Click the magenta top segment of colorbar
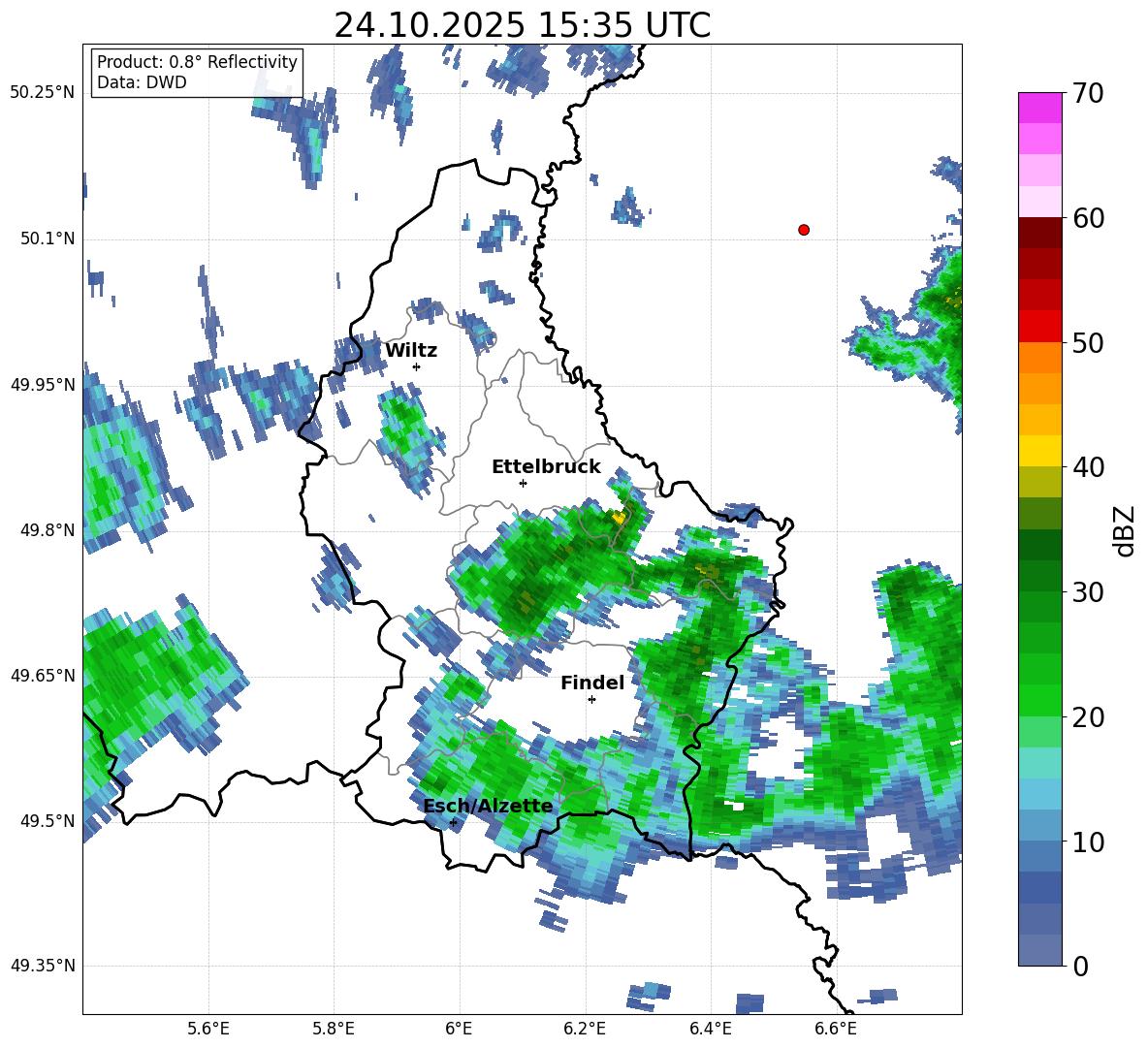This screenshot has width=1148, height=1048. 1039,108
